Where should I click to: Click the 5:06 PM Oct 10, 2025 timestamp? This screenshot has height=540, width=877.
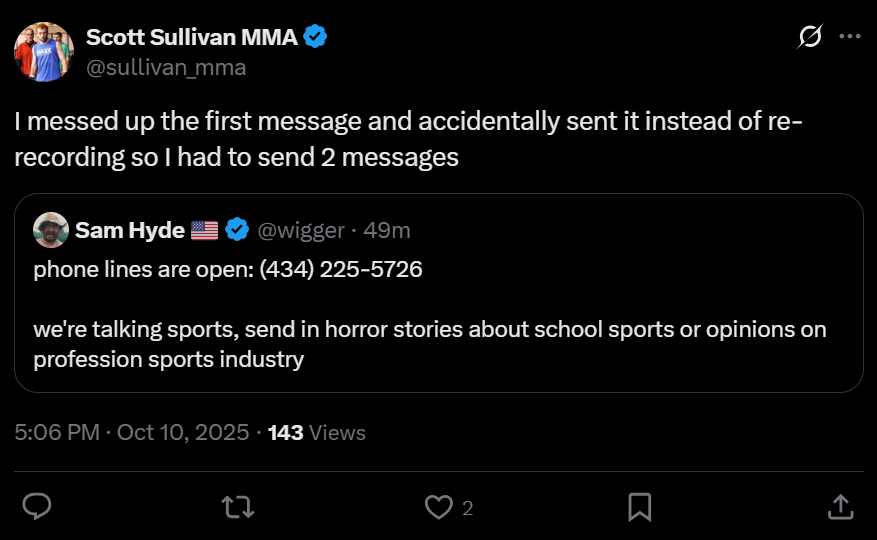click(132, 433)
